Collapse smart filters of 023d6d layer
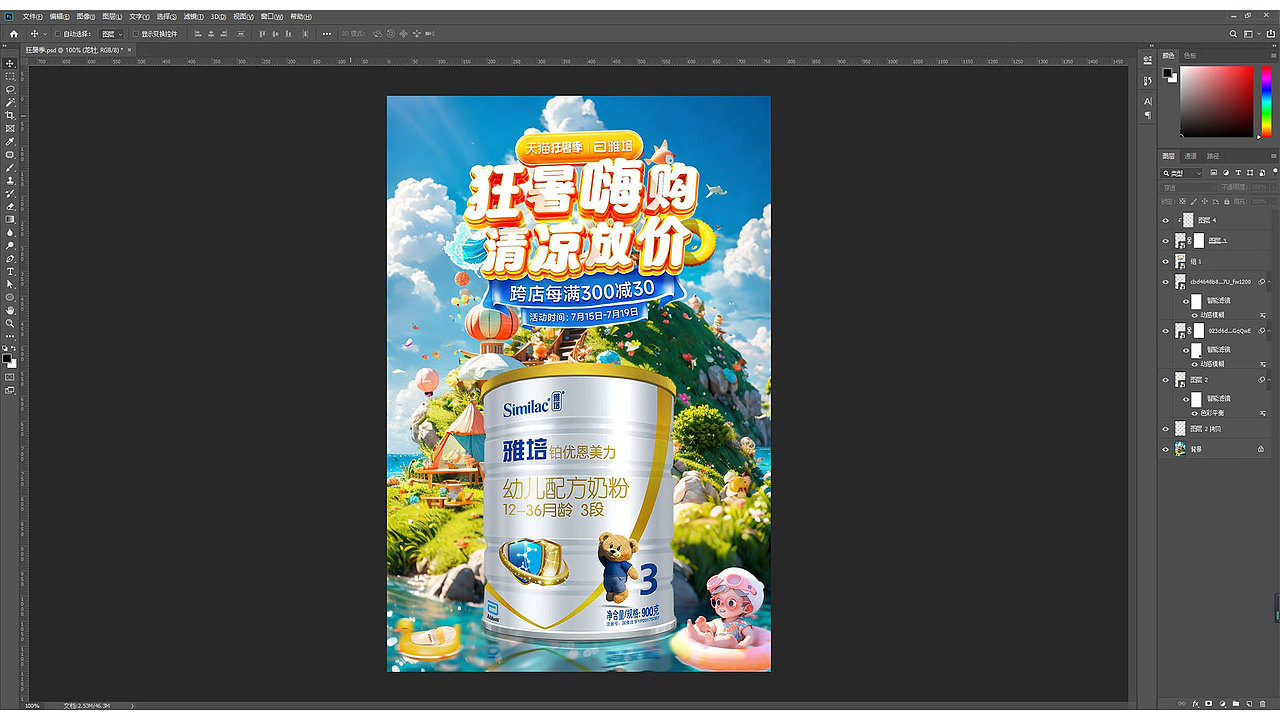The width and height of the screenshot is (1280, 720). click(x=1270, y=330)
